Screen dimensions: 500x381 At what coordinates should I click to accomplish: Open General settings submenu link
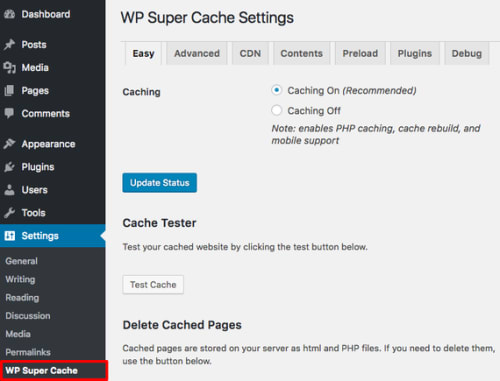pos(21,261)
